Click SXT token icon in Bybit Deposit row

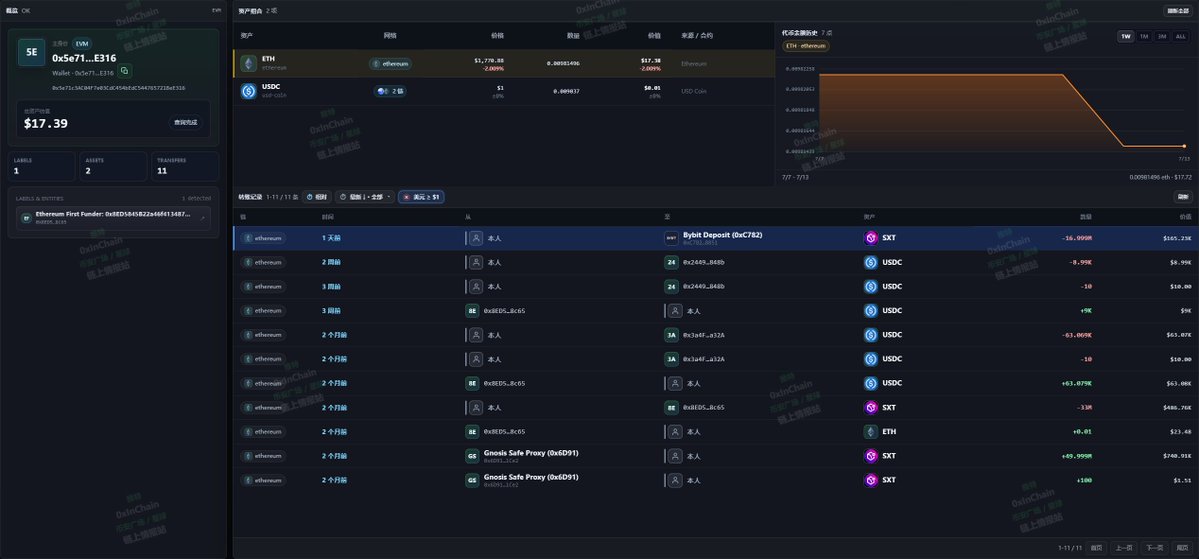[x=870, y=238]
